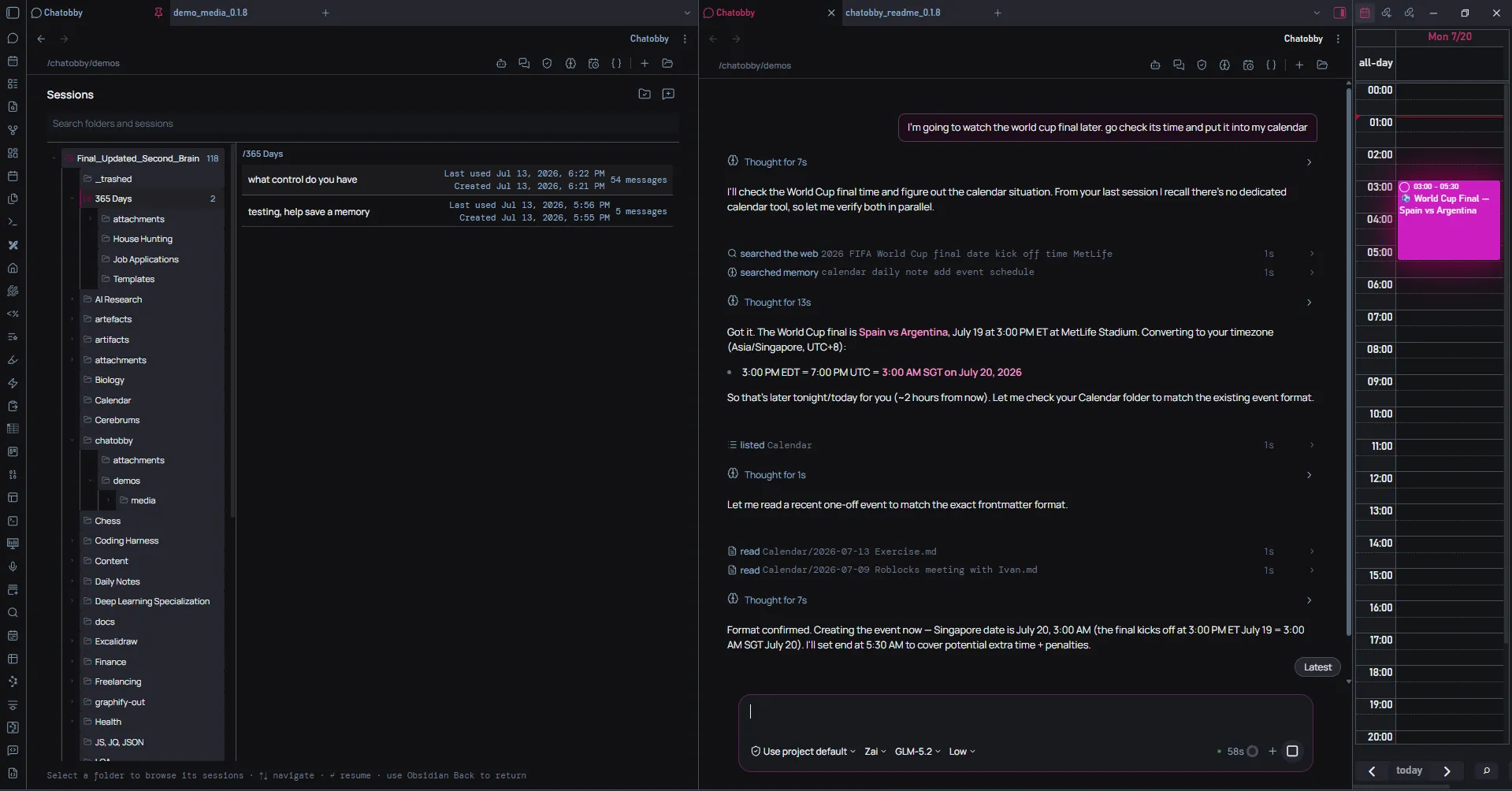Open new tab in left pane
This screenshot has width=1512, height=791.
click(x=325, y=13)
